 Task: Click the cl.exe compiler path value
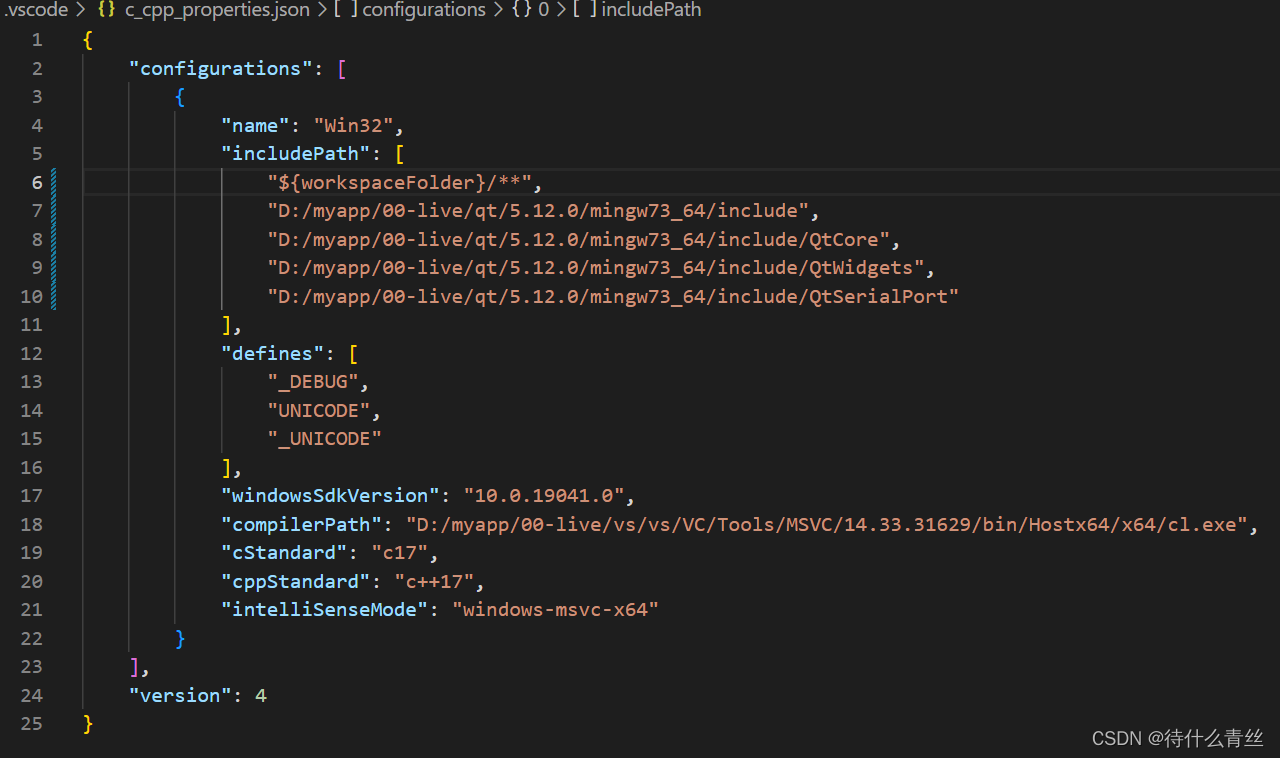tap(827, 524)
